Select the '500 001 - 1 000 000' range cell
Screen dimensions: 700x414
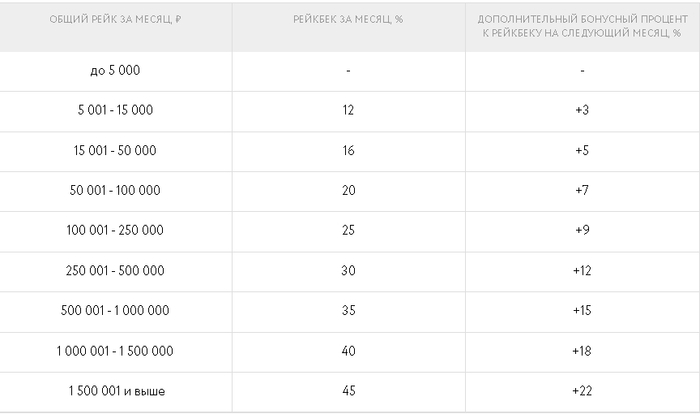pos(115,310)
